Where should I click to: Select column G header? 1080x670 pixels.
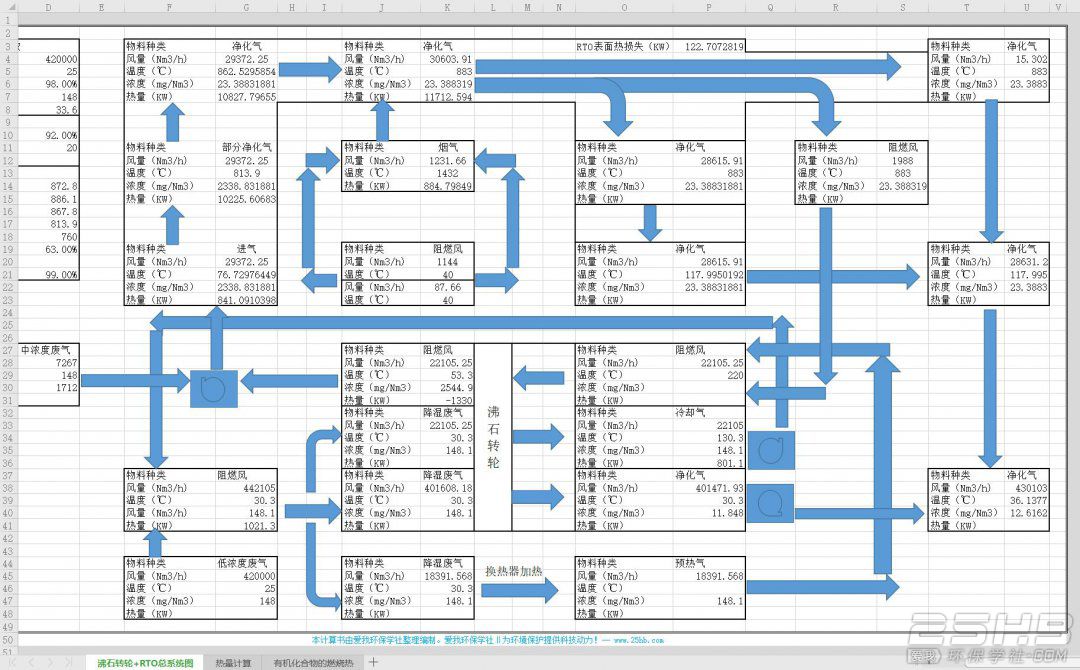coord(247,8)
